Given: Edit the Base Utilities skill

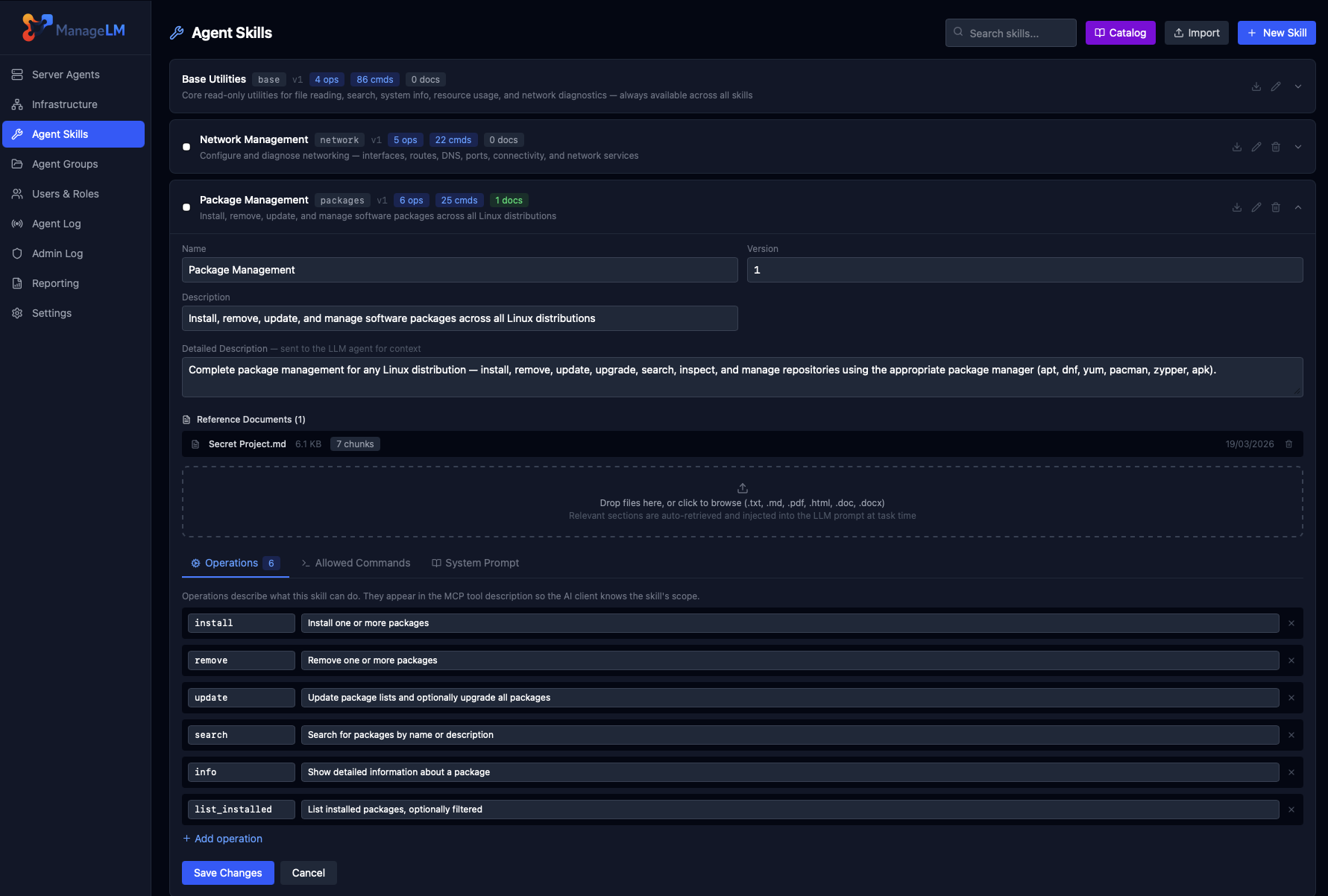Looking at the screenshot, I should click(x=1276, y=86).
